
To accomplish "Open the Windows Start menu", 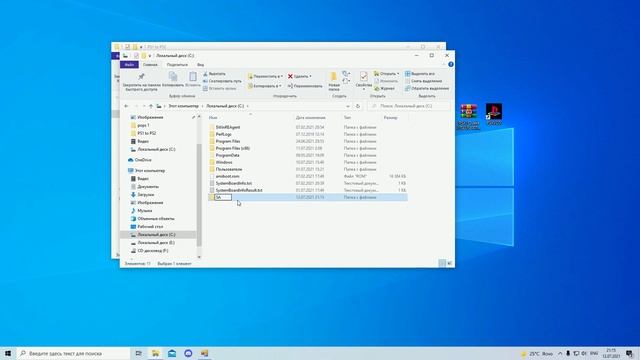I will pos(8,353).
